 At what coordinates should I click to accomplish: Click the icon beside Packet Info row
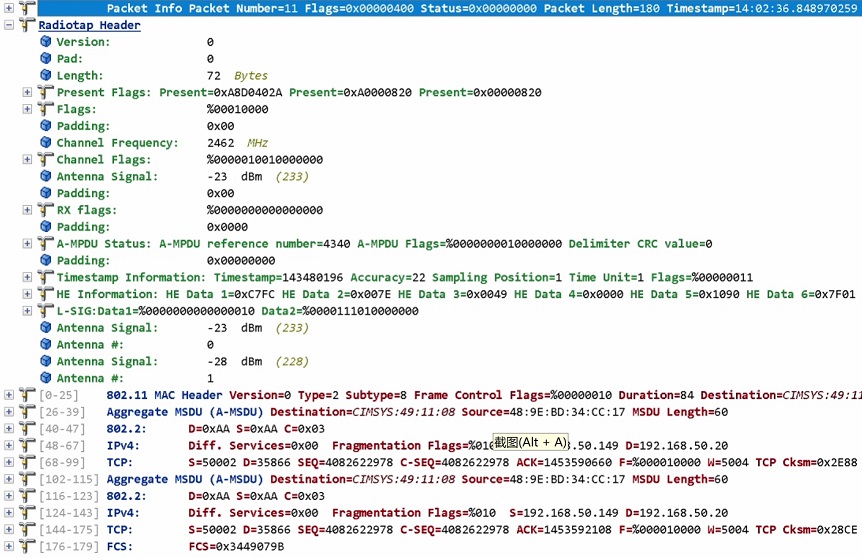tap(27, 8)
